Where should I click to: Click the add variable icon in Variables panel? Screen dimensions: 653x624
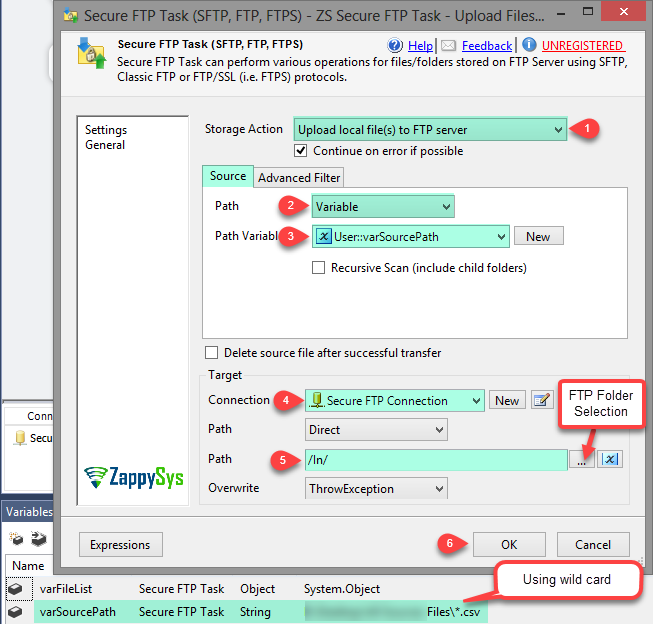coord(16,538)
